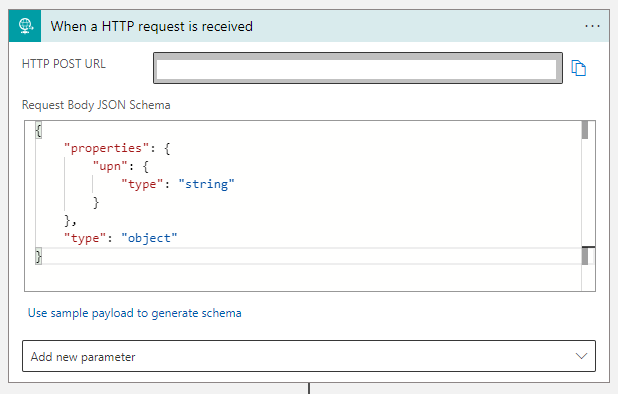Viewport: 619px width, 394px height.
Task: Click the cursor position marker in the editor's overview ruler
Action: [585, 256]
